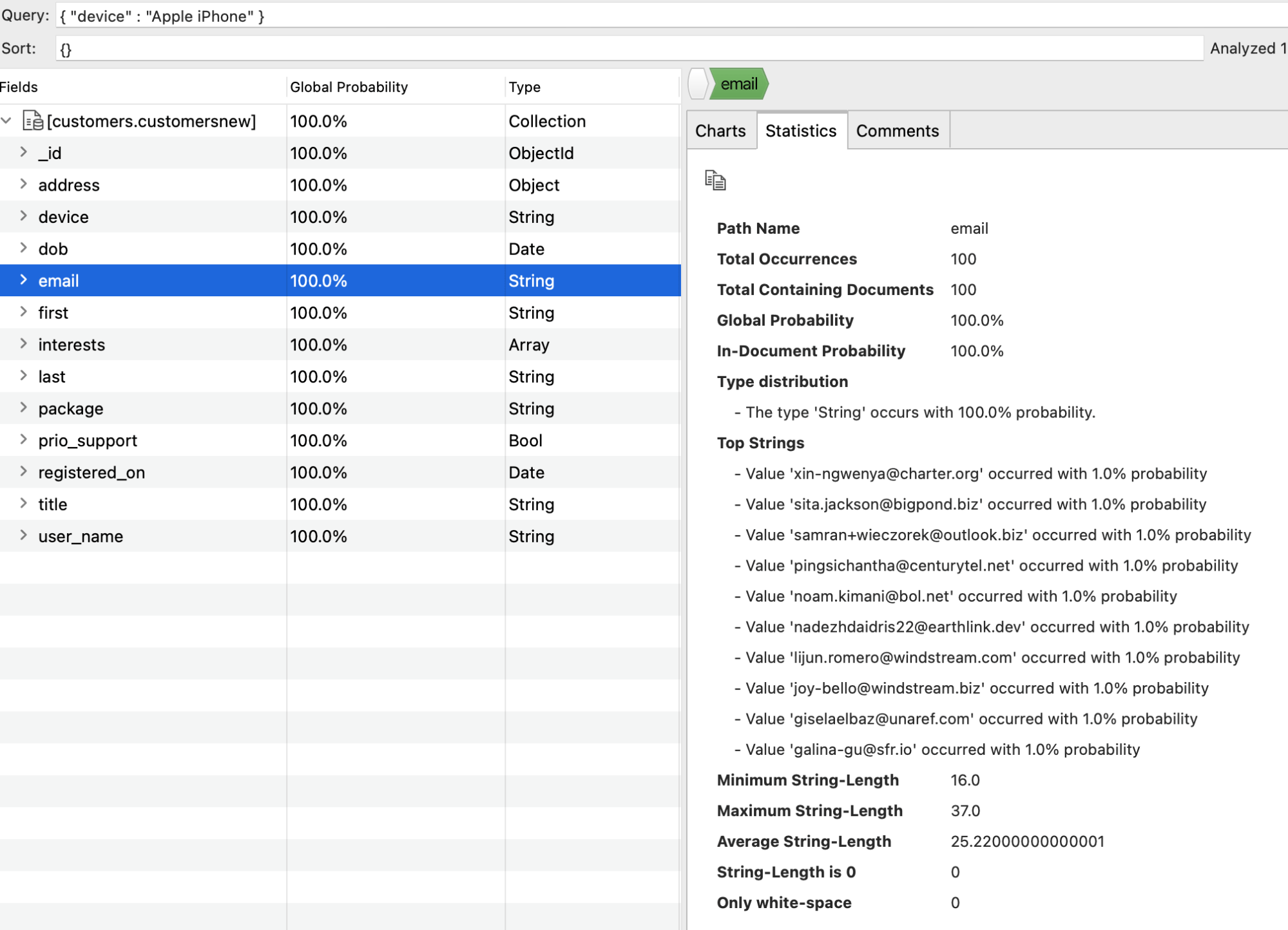Click the 'lijun.romero@windstream.com' value line
This screenshot has width=1288, height=930.
tap(987, 658)
